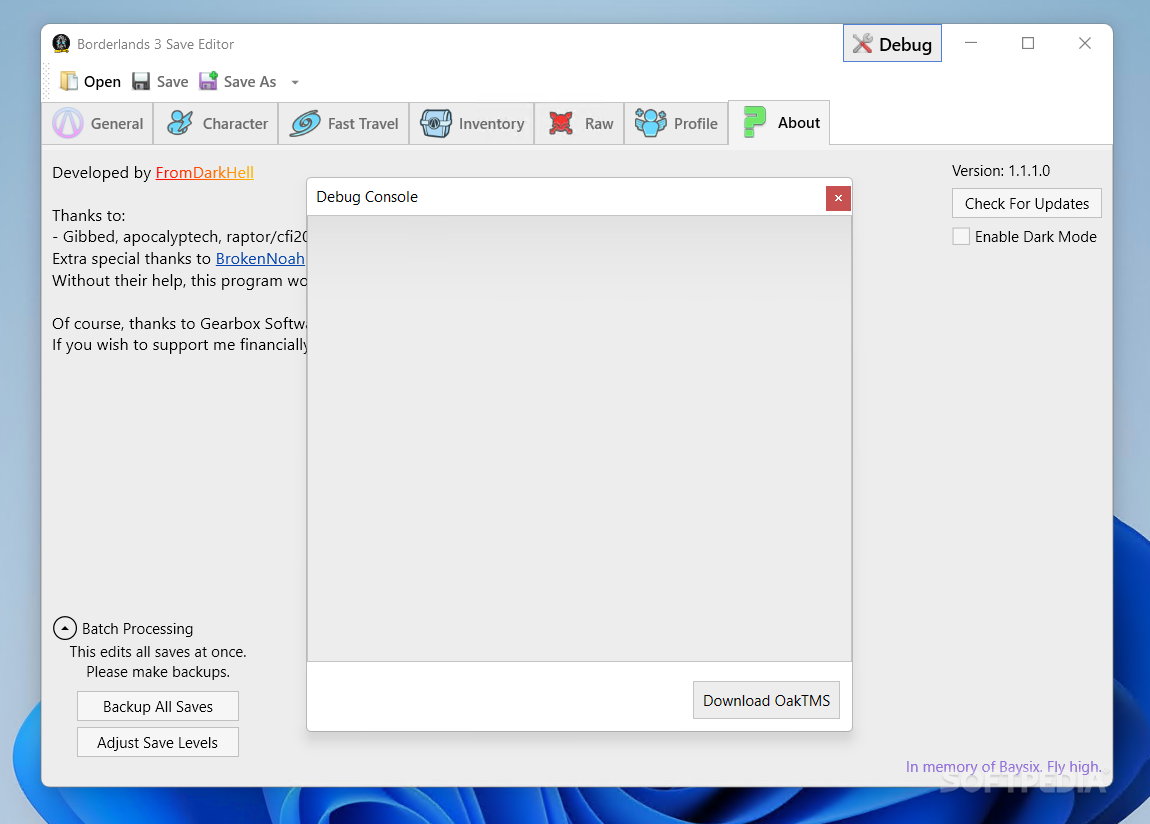Click the Save As icon

coord(208,81)
